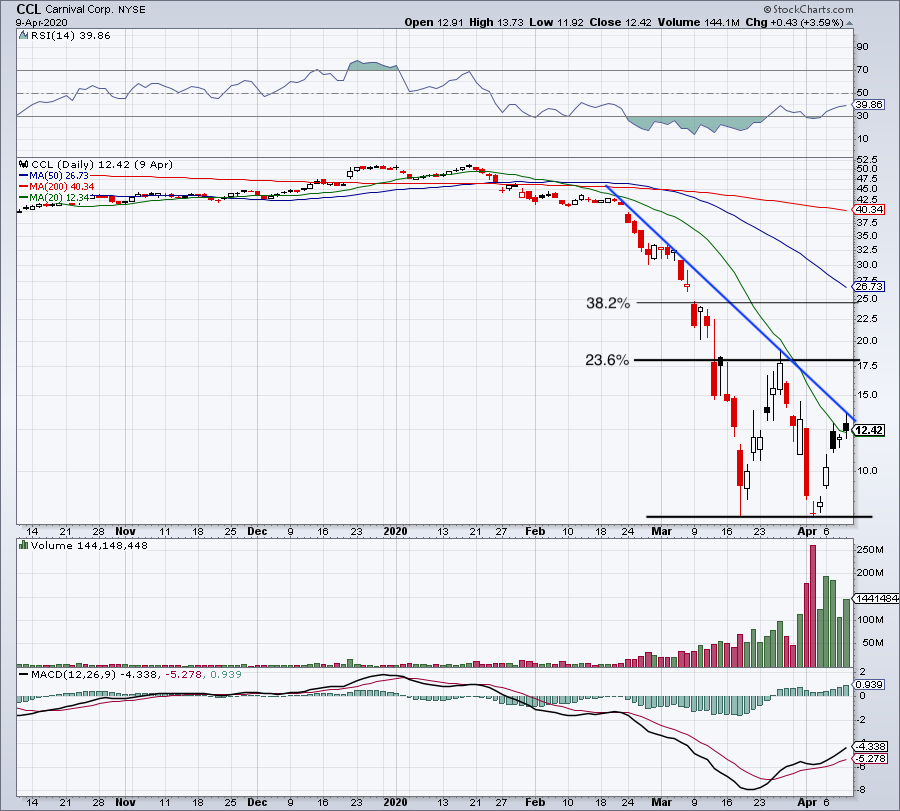The width and height of the screenshot is (900, 811).
Task: Click the 40.34 red price tag
Action: coord(869,209)
